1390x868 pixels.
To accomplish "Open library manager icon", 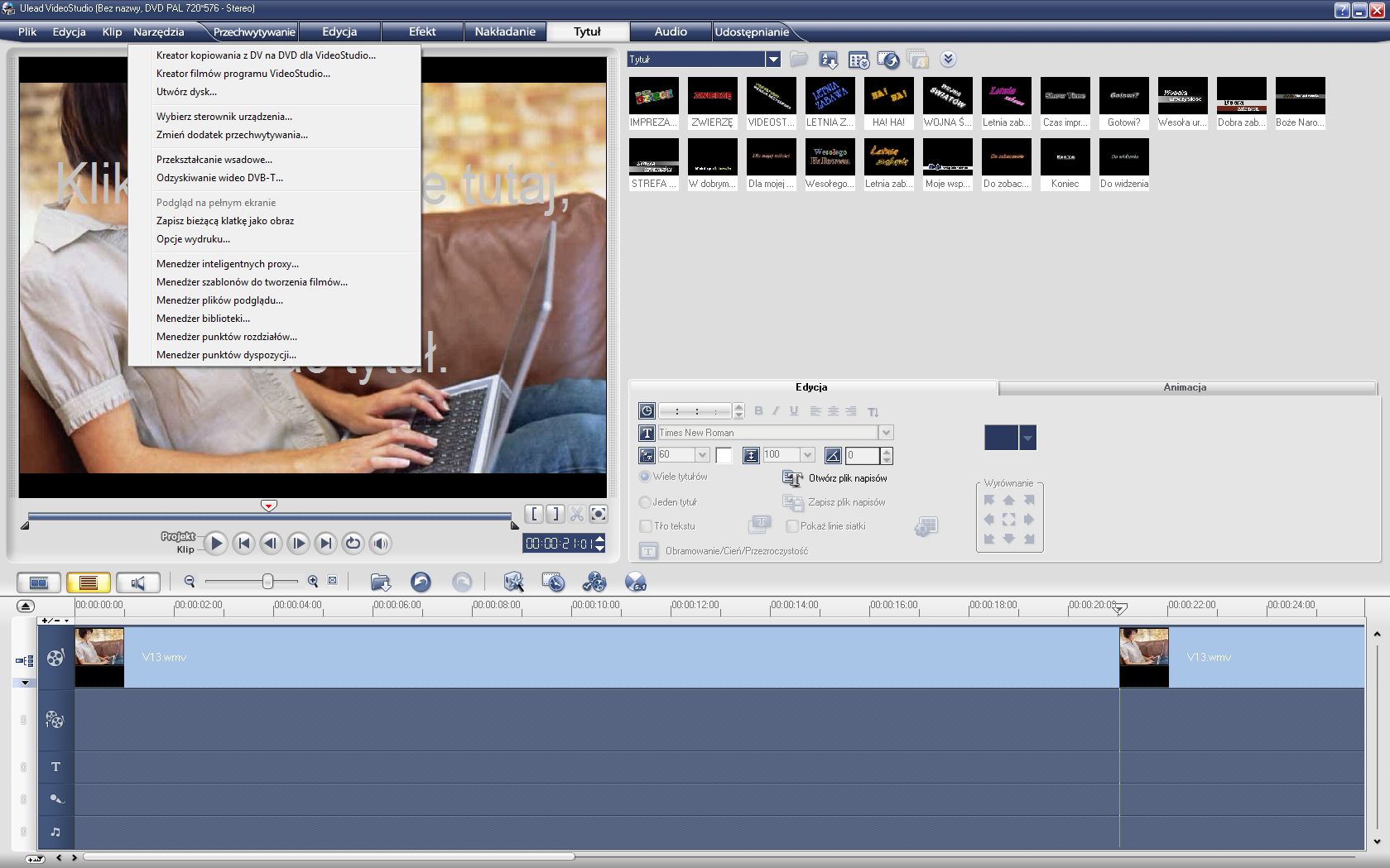I will pyautogui.click(x=859, y=60).
